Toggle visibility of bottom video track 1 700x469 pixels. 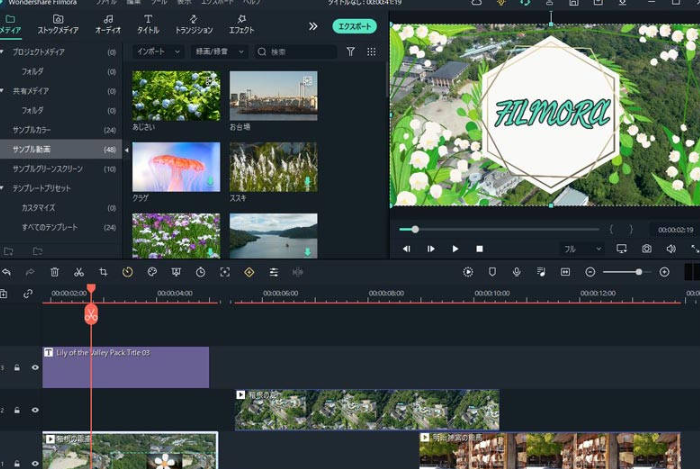(35, 464)
